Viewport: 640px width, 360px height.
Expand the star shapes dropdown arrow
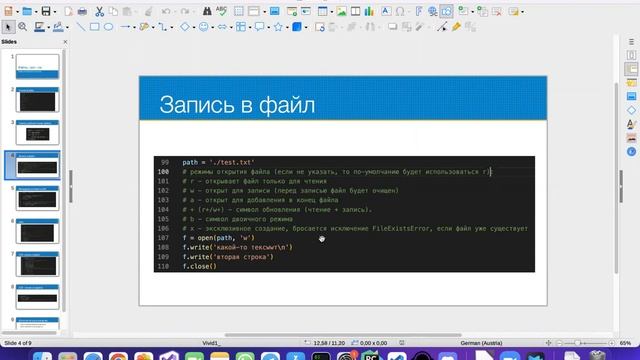pos(287,27)
